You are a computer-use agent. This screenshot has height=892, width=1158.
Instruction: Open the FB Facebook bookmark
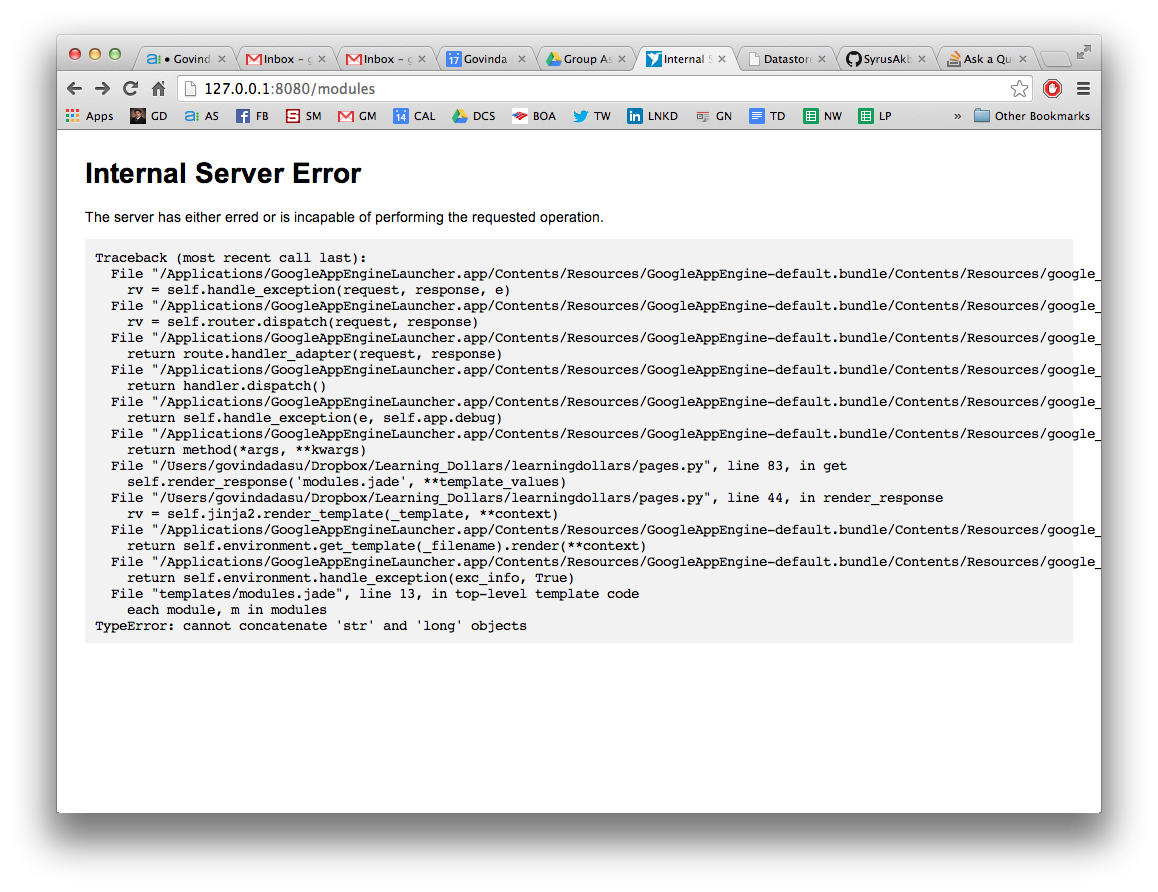coord(252,116)
